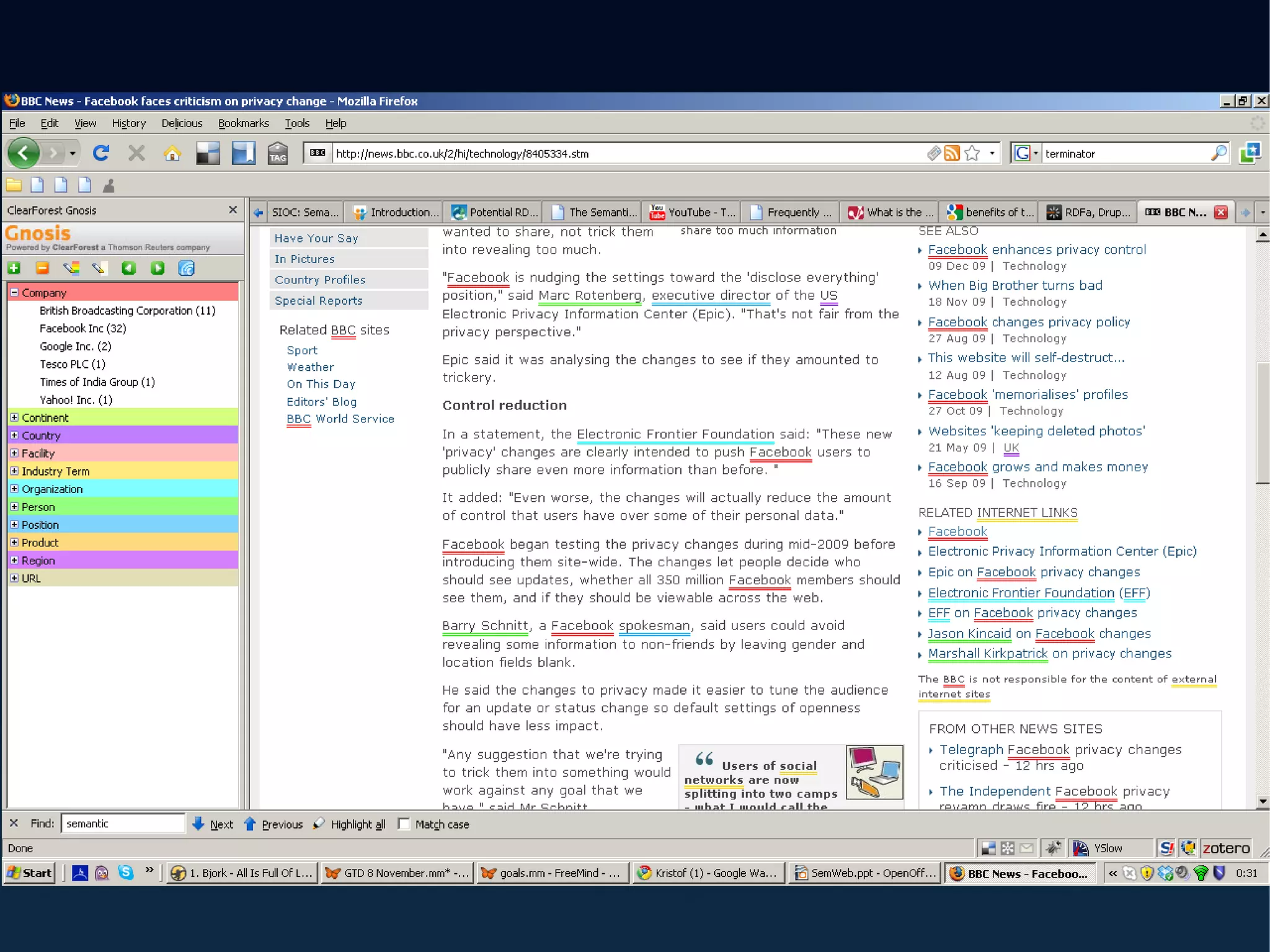Click the bookmark star in address bar
The height and width of the screenshot is (952, 1270).
(x=972, y=153)
